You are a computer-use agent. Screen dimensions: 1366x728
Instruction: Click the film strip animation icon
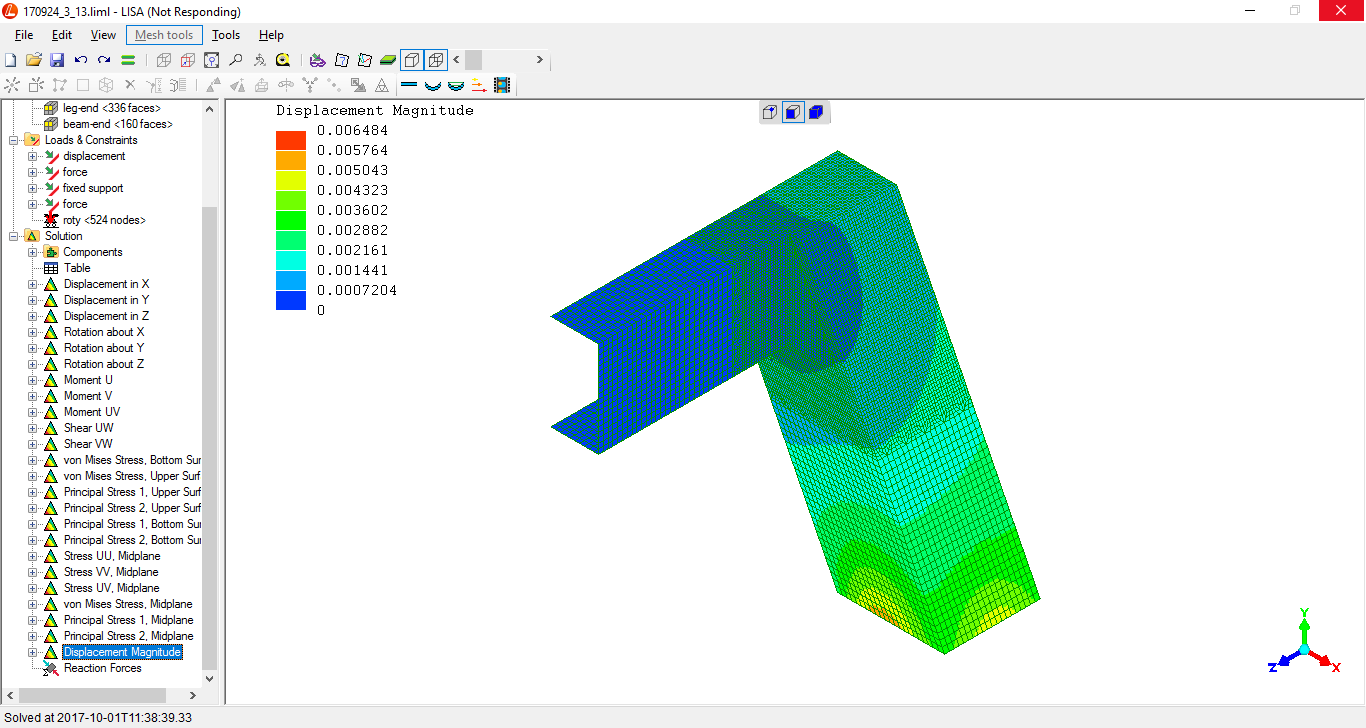point(502,85)
